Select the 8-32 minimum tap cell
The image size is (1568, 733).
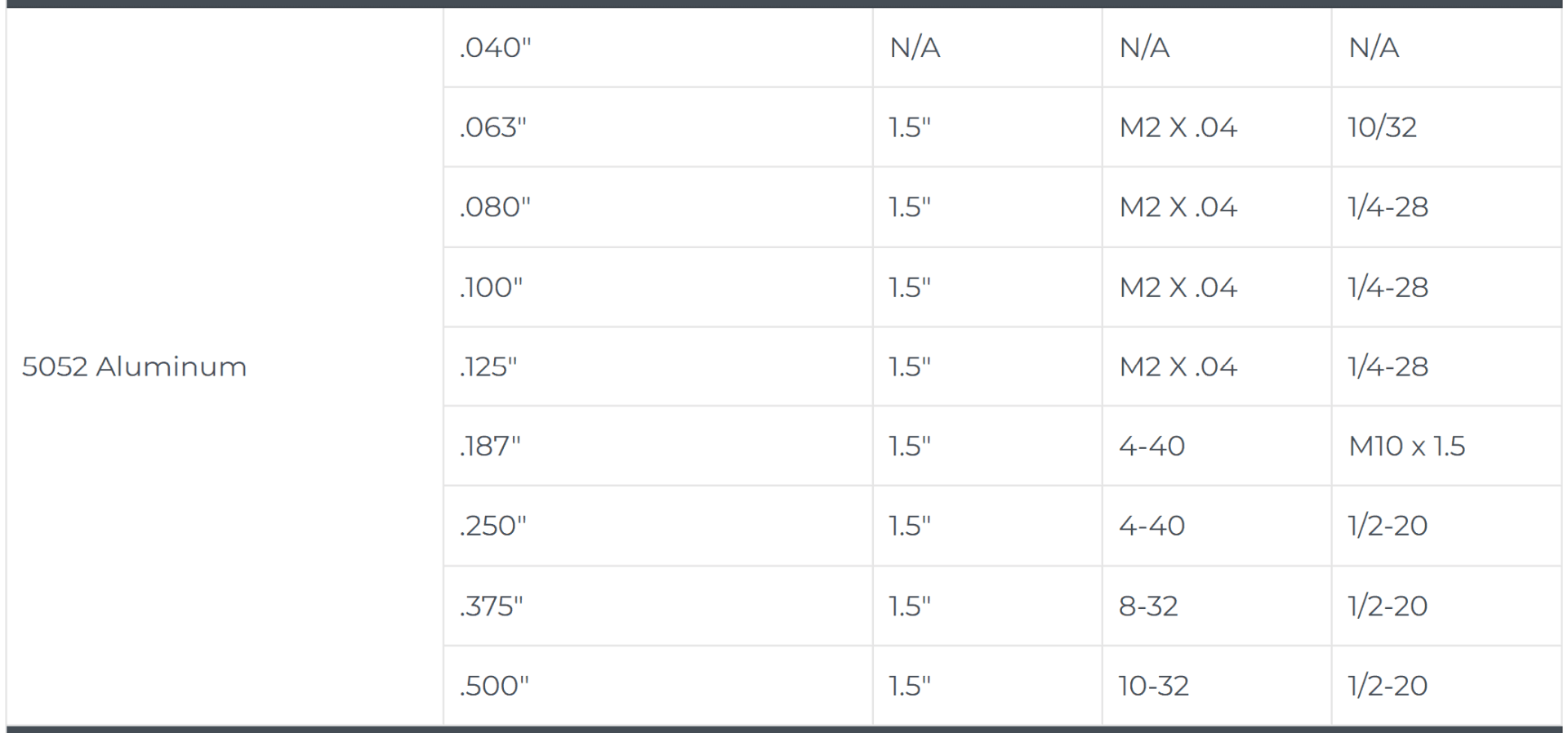[x=1217, y=606]
